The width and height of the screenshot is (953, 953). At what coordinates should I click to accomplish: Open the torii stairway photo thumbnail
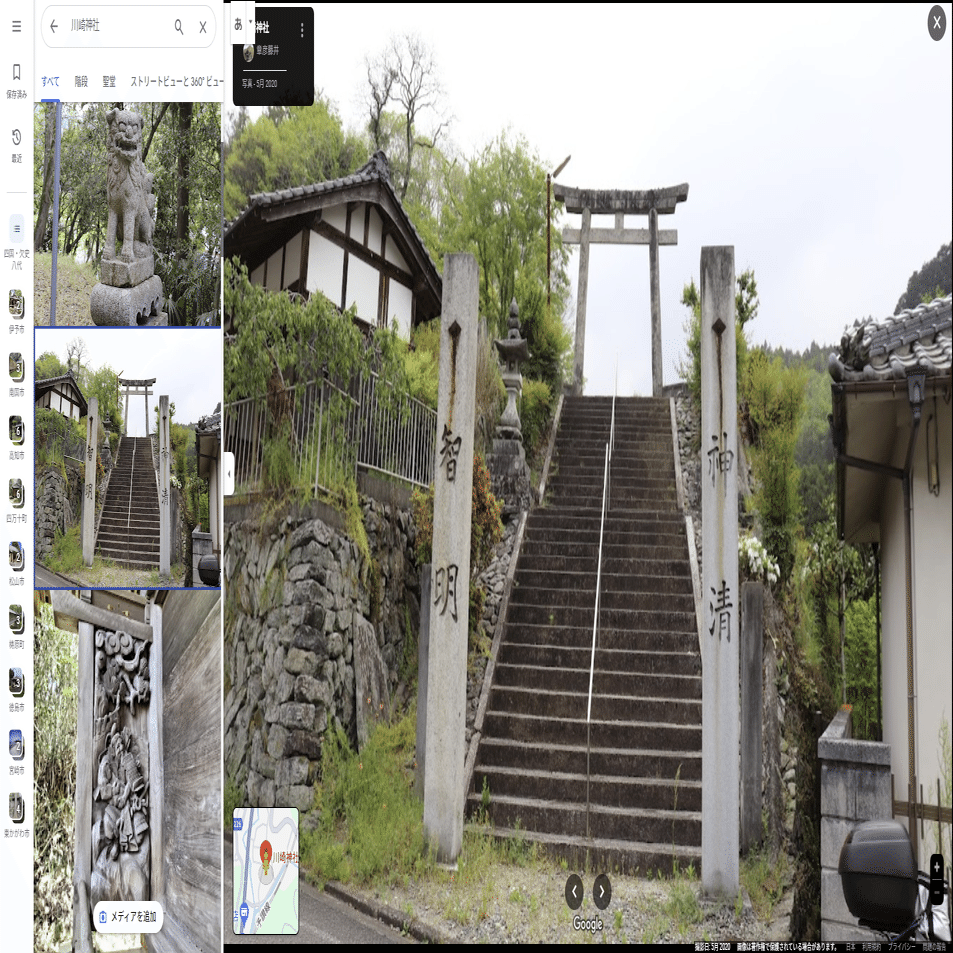point(128,458)
